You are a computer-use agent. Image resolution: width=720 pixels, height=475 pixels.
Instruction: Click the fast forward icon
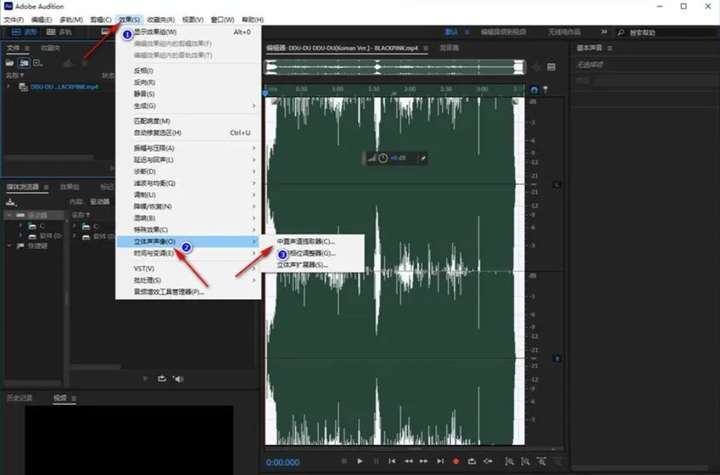coord(423,461)
